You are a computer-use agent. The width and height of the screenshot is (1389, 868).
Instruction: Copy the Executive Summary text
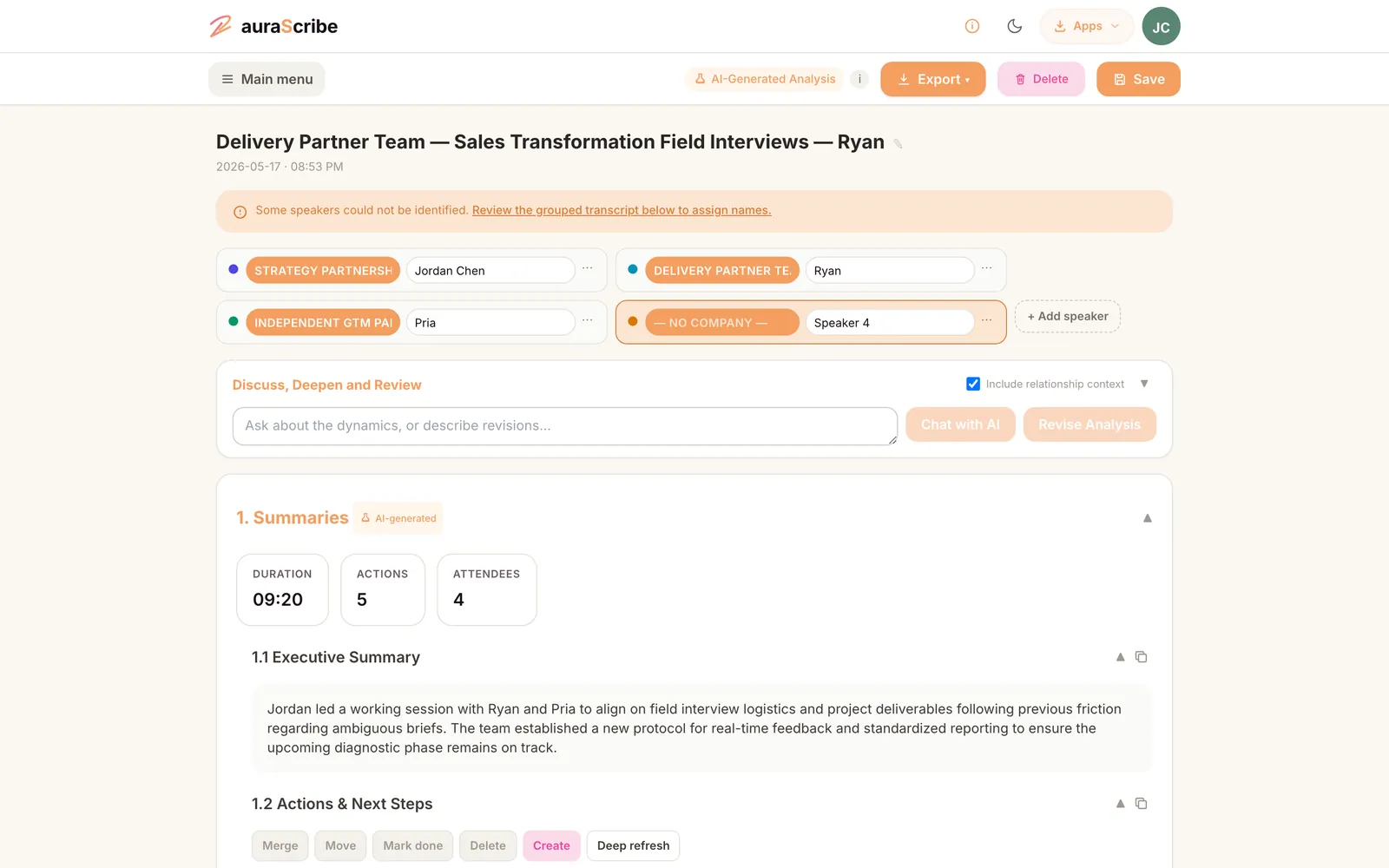[1142, 657]
